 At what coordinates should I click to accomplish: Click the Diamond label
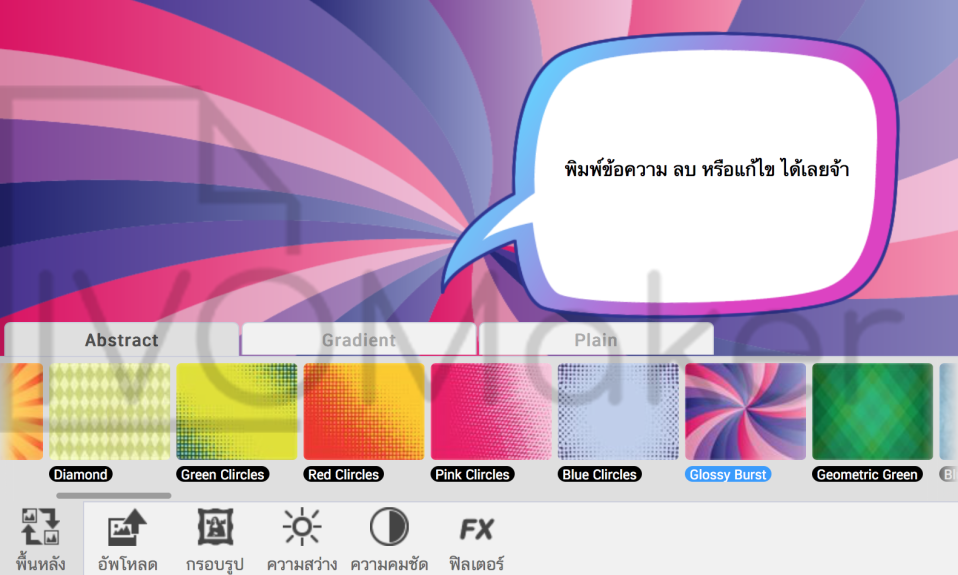point(81,474)
